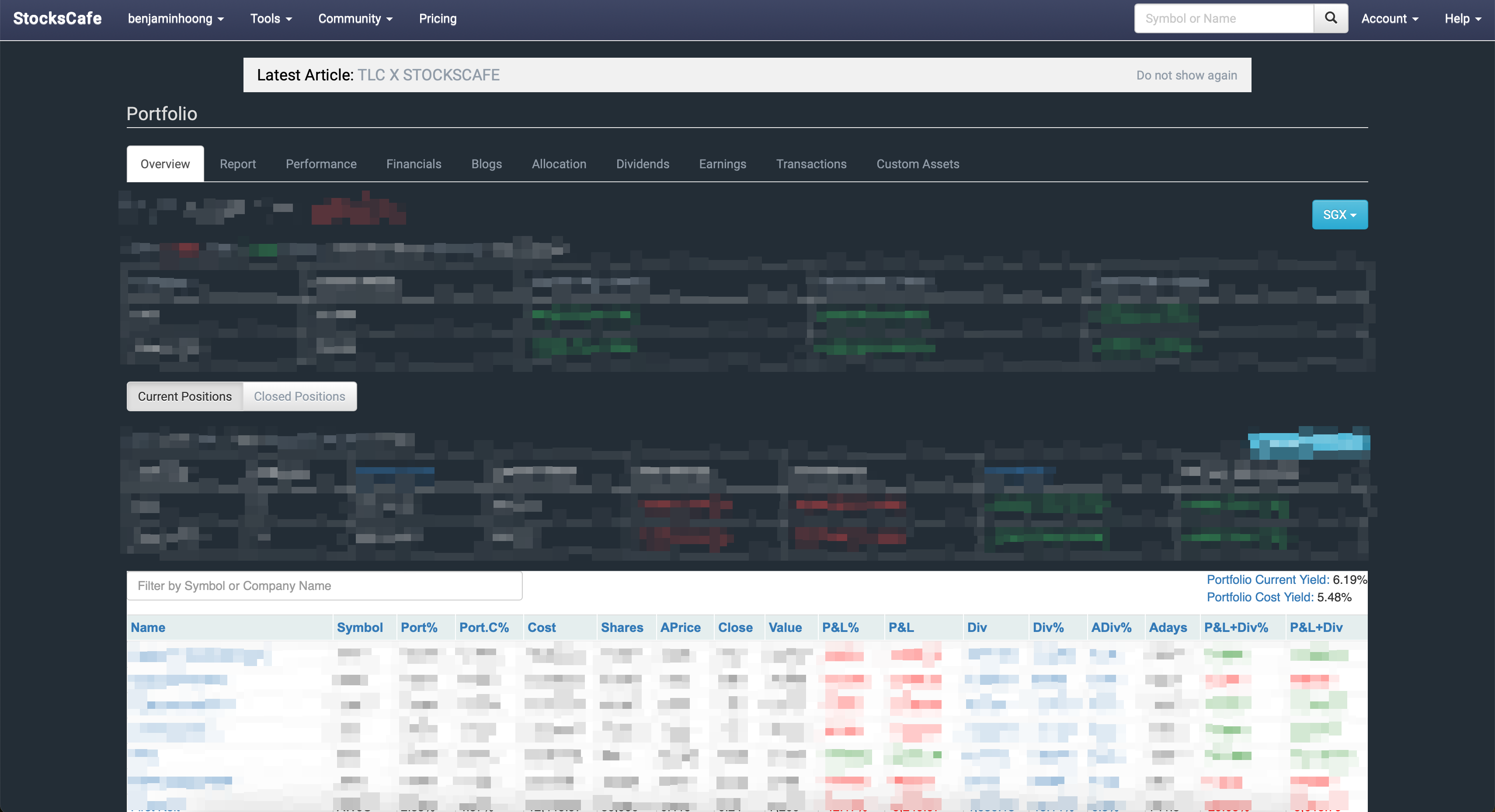Go to the Pricing page

(x=438, y=18)
